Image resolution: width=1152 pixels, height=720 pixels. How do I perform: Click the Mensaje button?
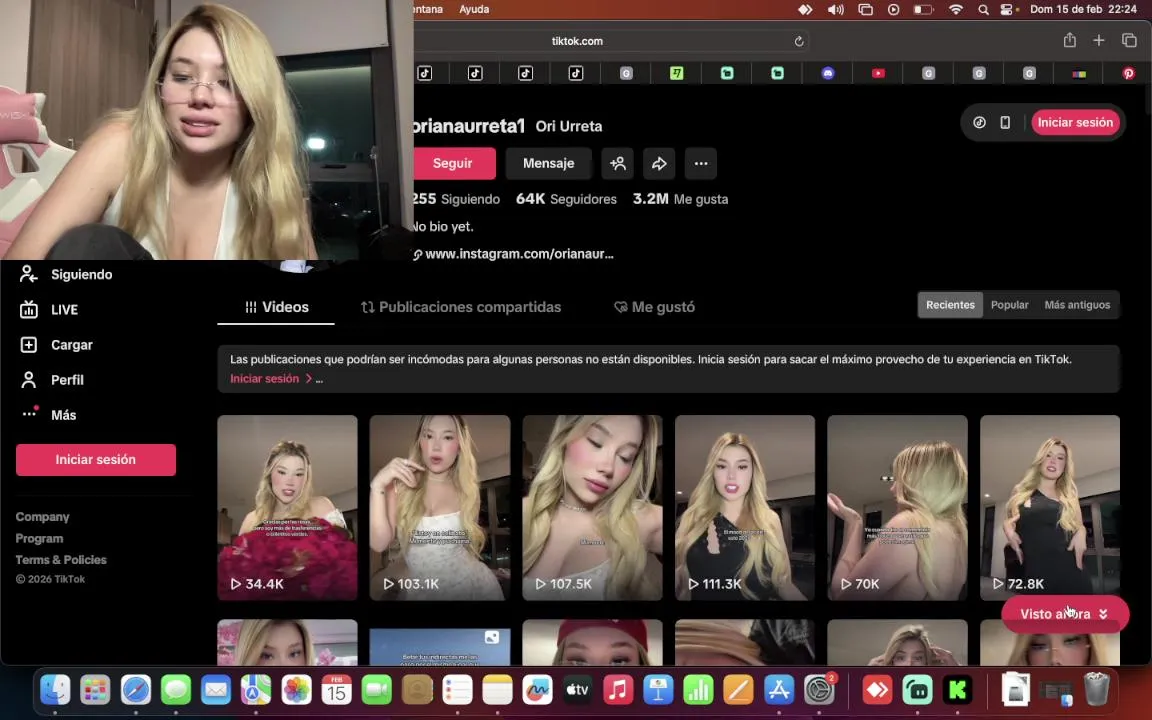point(548,163)
